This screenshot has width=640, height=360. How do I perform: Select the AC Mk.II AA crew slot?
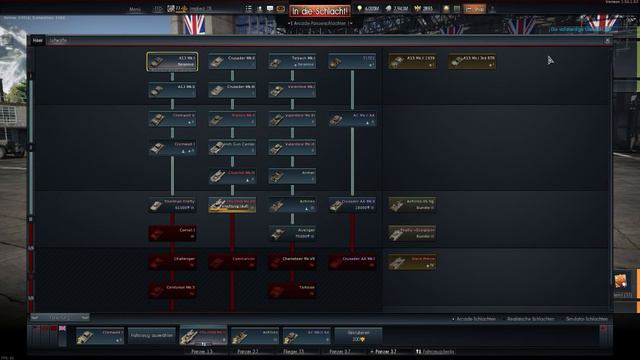coord(307,336)
